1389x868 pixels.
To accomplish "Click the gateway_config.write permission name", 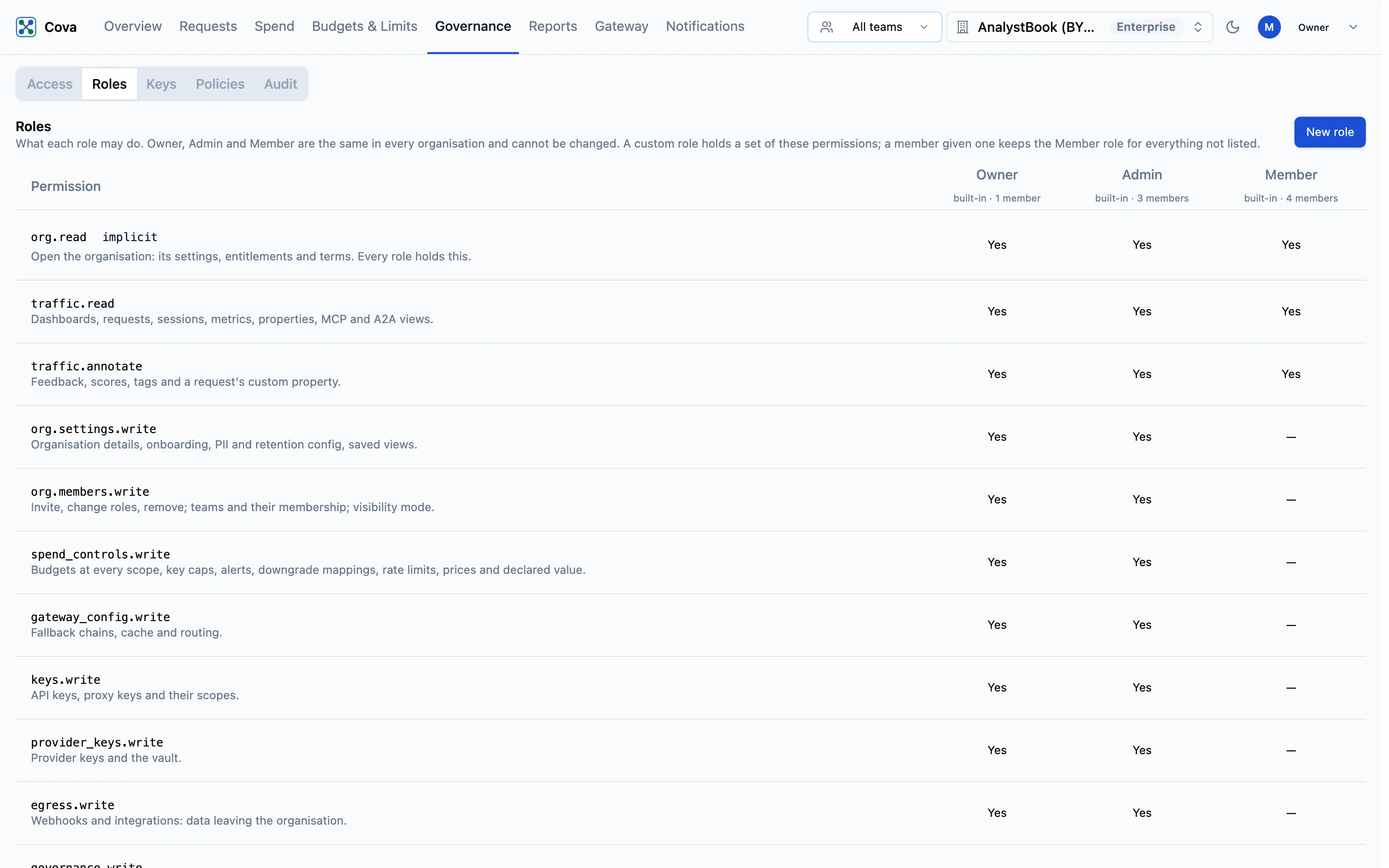I will [100, 617].
